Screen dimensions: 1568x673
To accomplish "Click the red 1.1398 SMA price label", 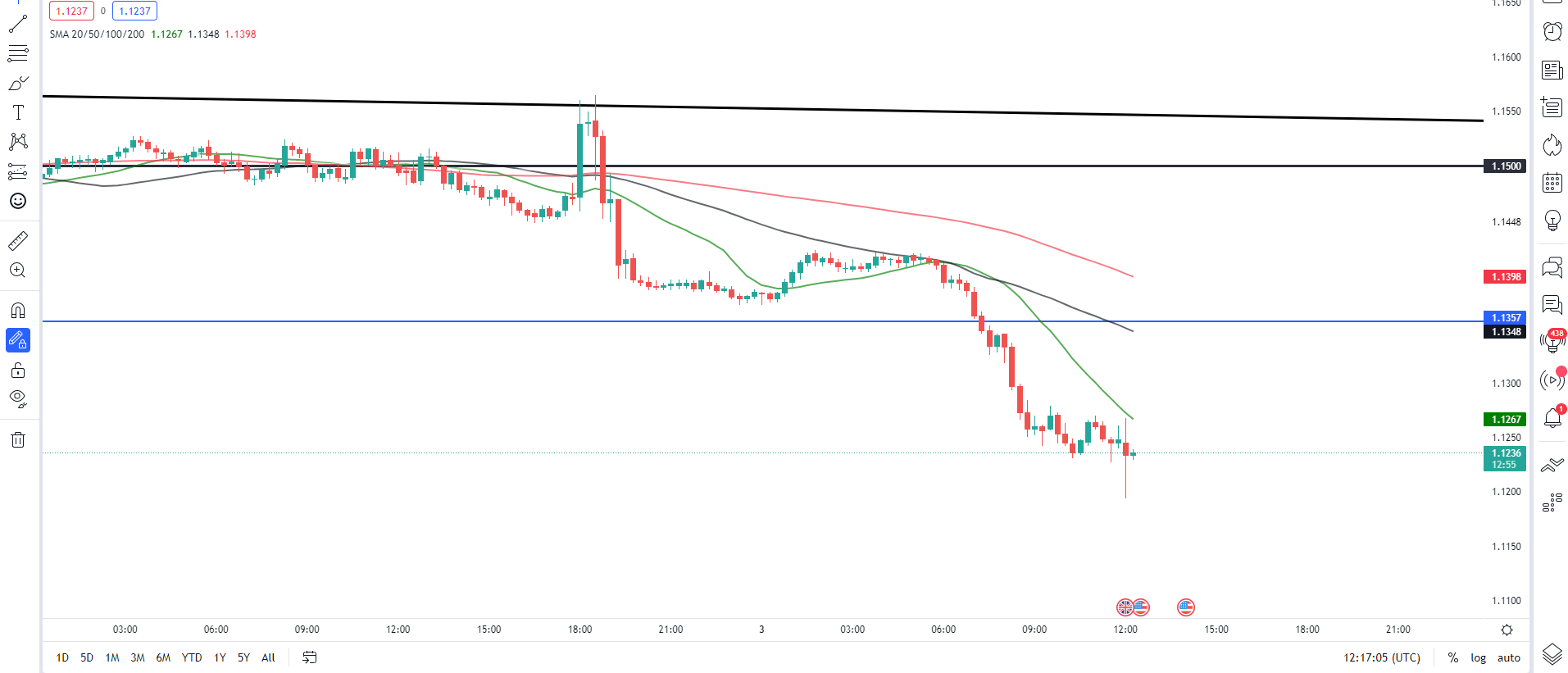I will click(x=1506, y=277).
